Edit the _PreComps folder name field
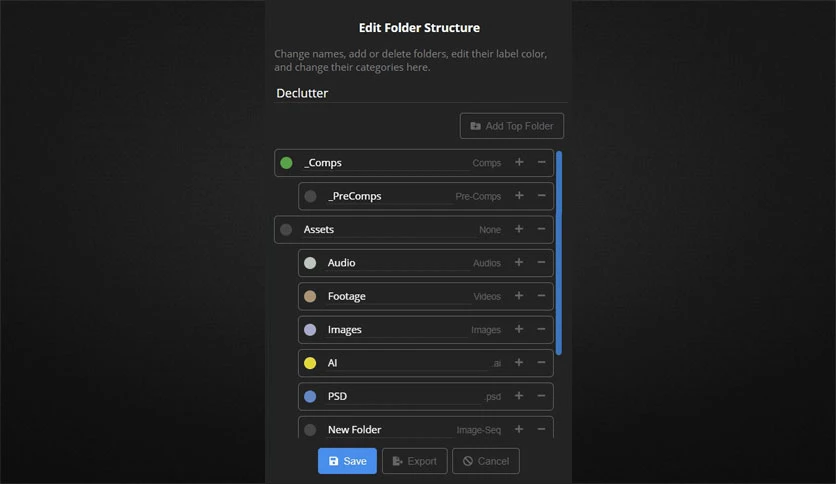Image resolution: width=836 pixels, height=484 pixels. pyautogui.click(x=389, y=196)
